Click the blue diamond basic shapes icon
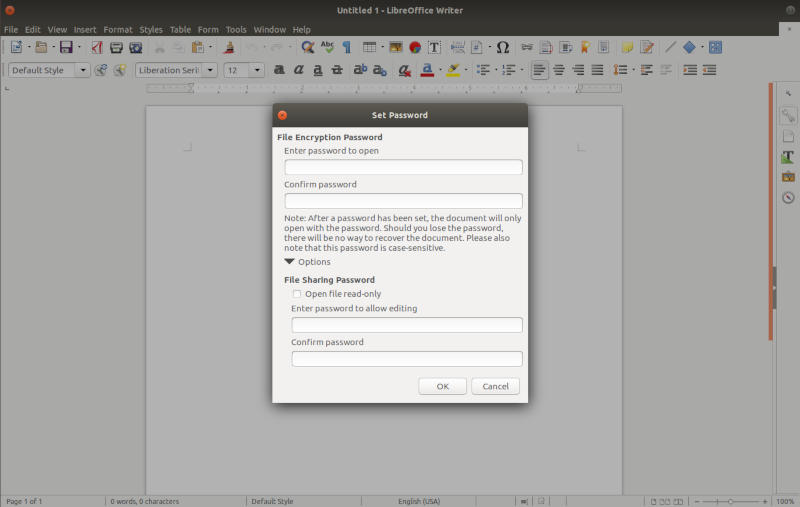 coord(689,47)
